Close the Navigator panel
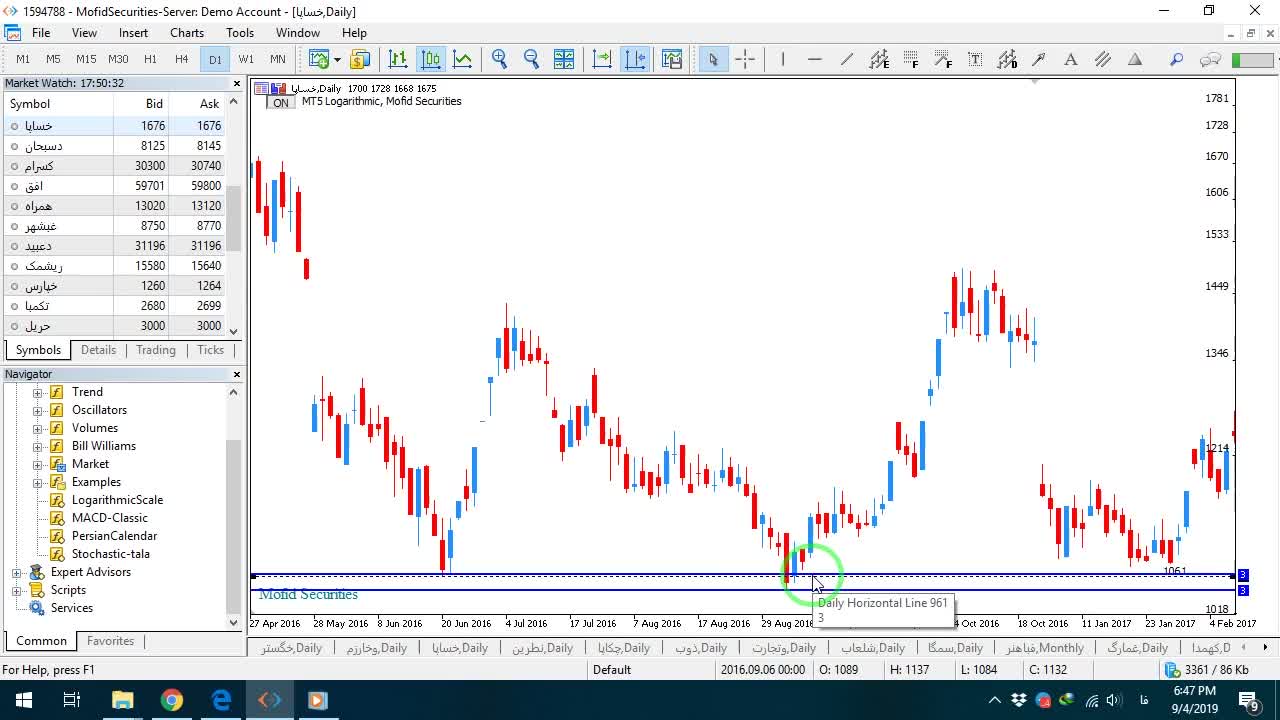This screenshot has width=1280, height=720. pyautogui.click(x=237, y=374)
